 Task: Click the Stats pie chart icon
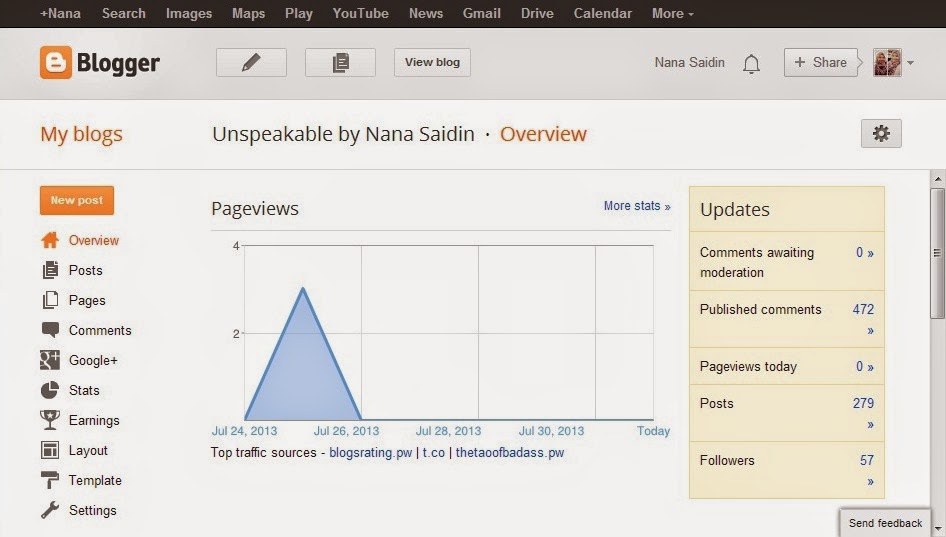pos(50,390)
